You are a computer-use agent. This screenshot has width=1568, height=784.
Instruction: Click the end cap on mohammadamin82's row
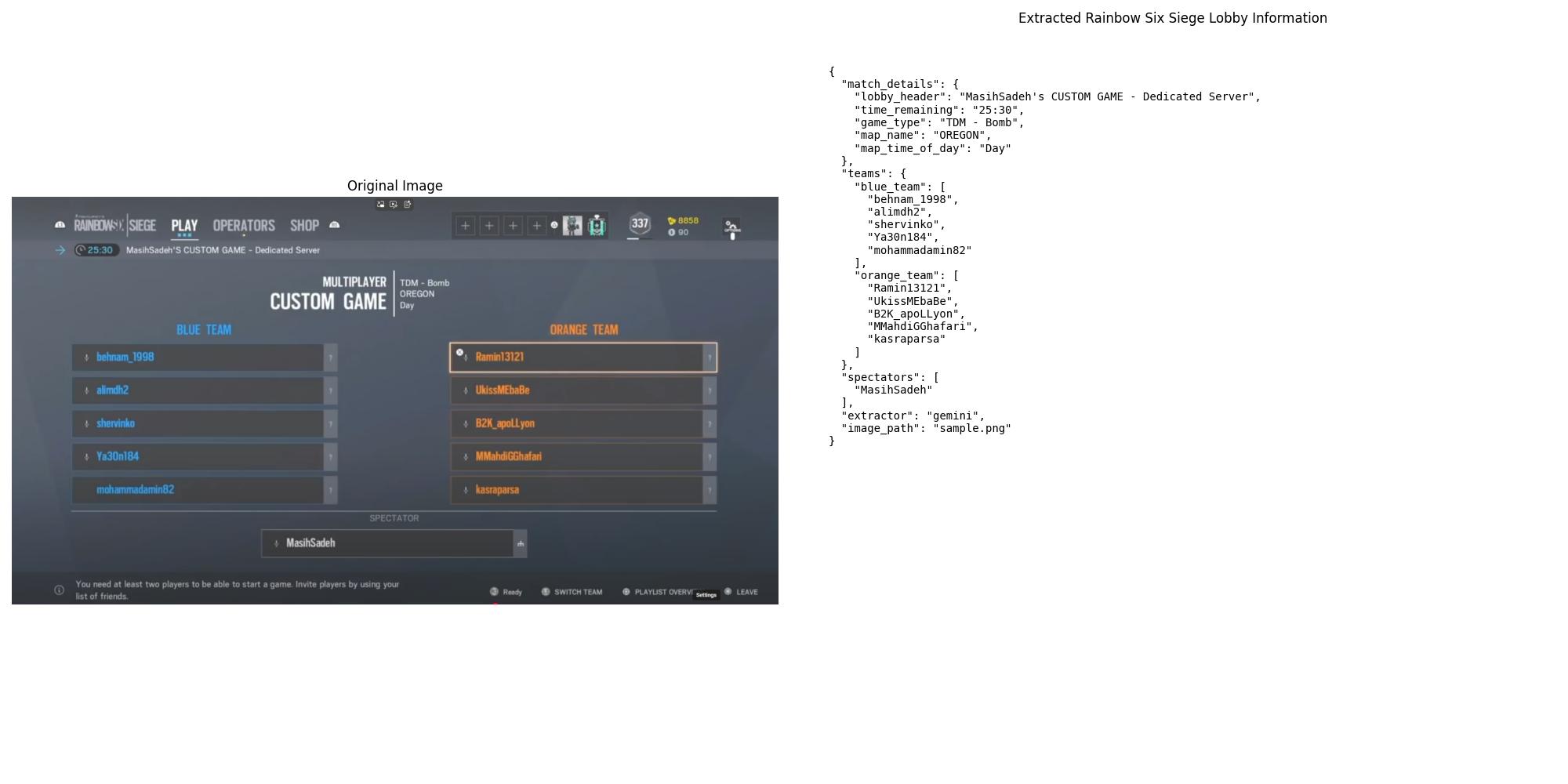[331, 490]
